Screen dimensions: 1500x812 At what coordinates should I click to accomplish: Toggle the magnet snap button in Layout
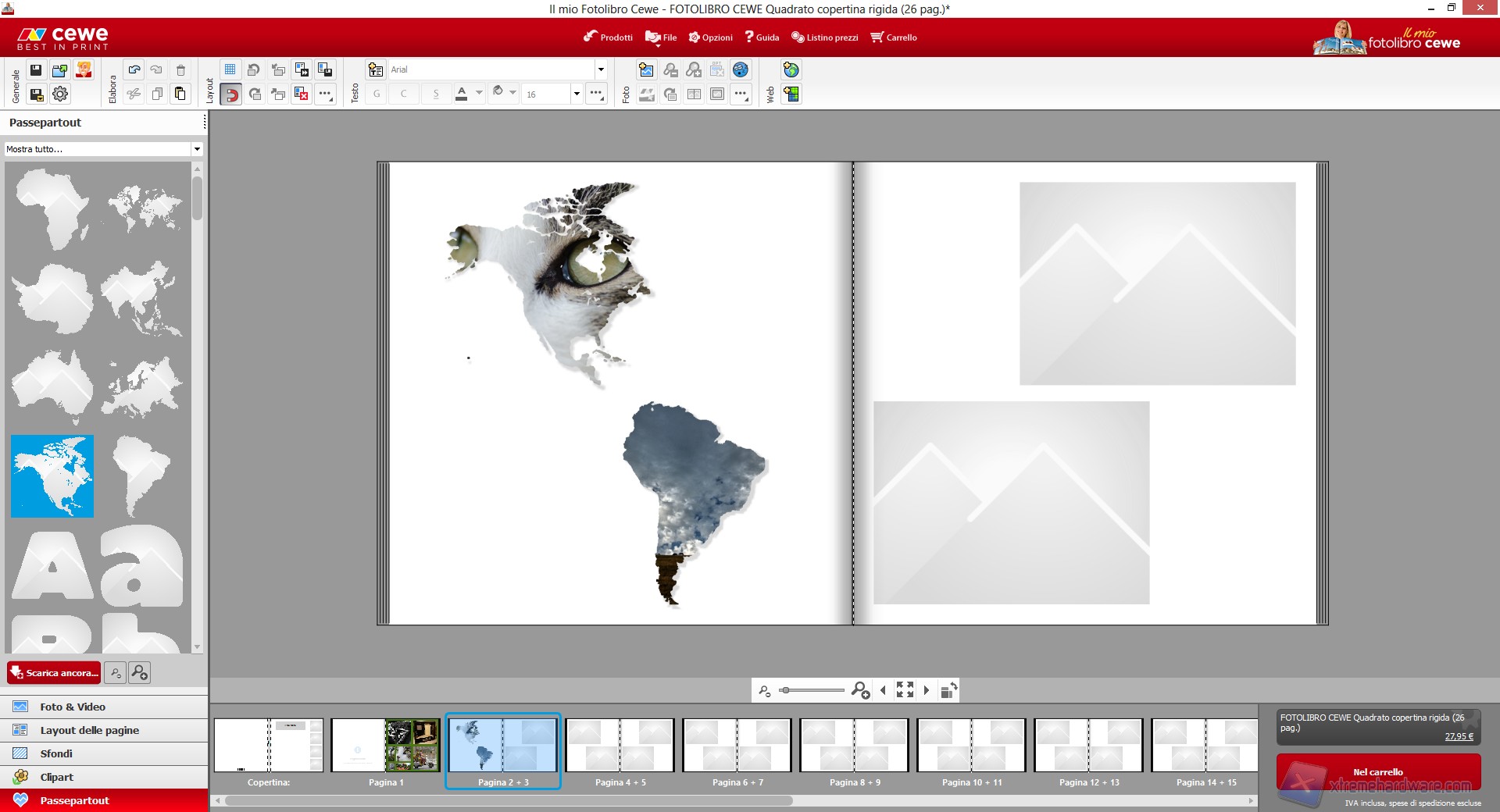(x=230, y=94)
